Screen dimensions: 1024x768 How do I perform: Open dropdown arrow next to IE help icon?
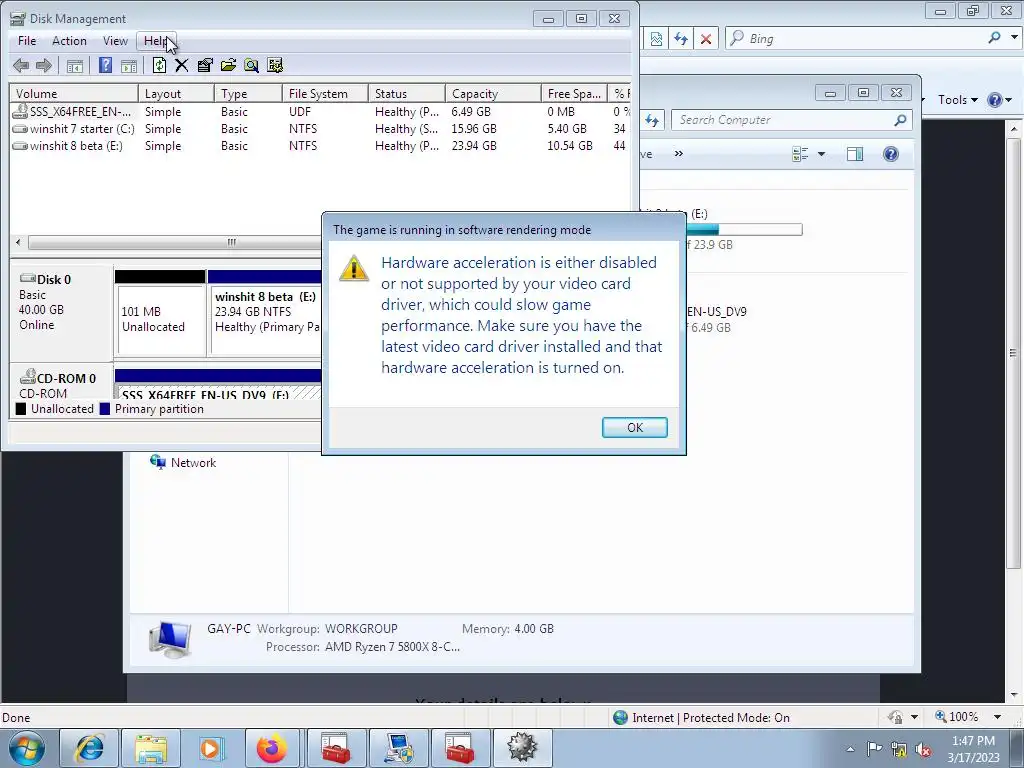pyautogui.click(x=1008, y=100)
